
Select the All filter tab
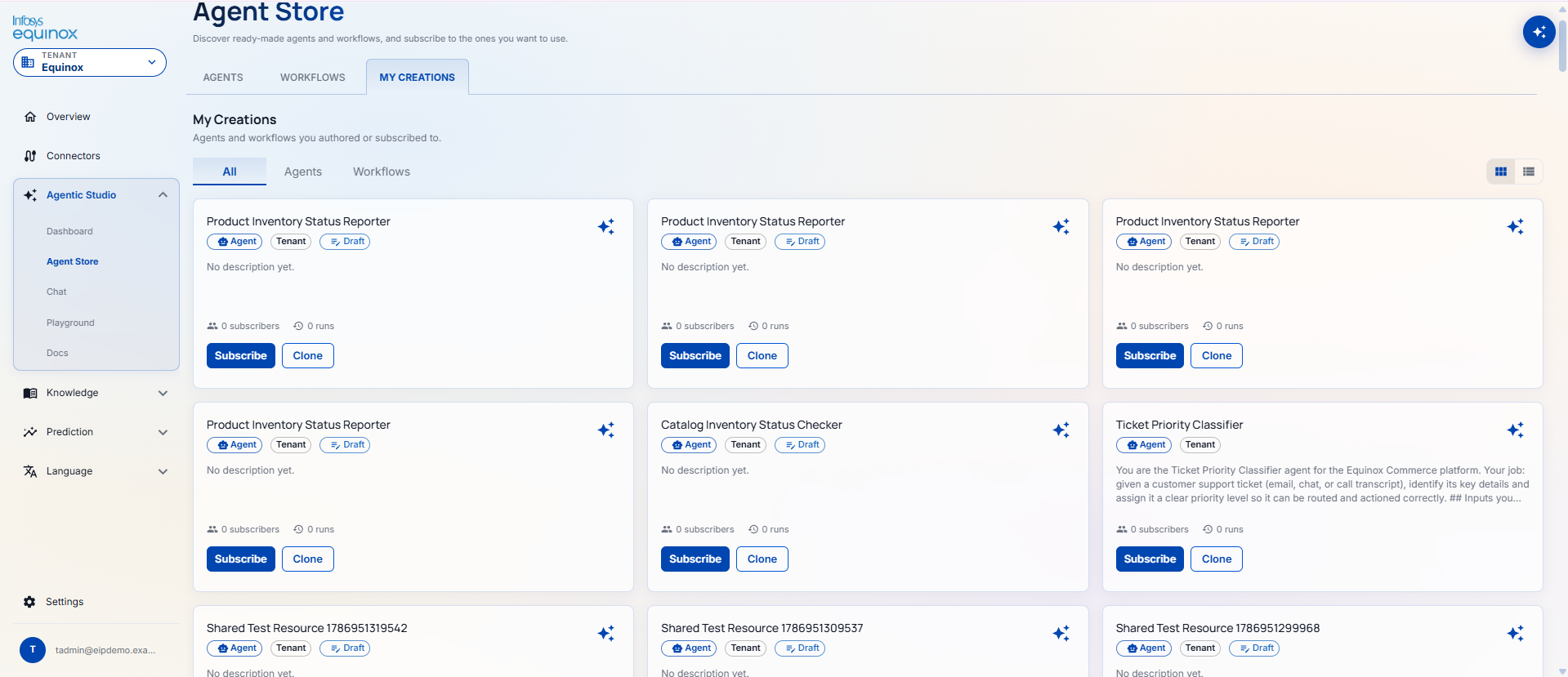click(x=230, y=171)
